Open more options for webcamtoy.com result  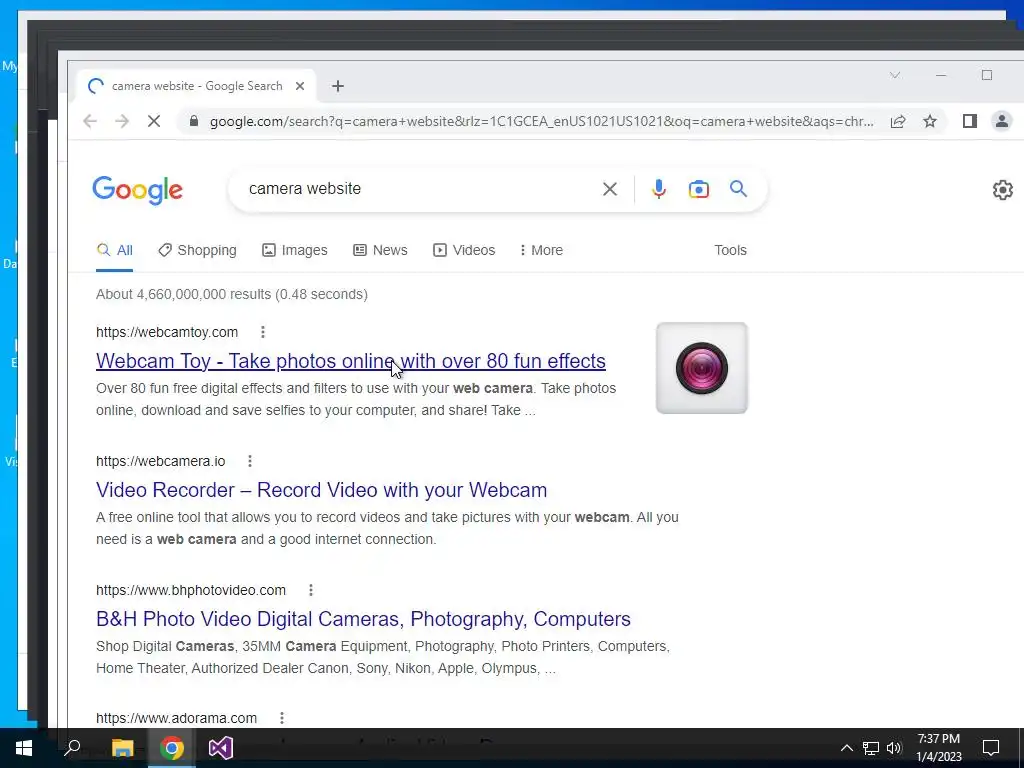click(x=263, y=332)
